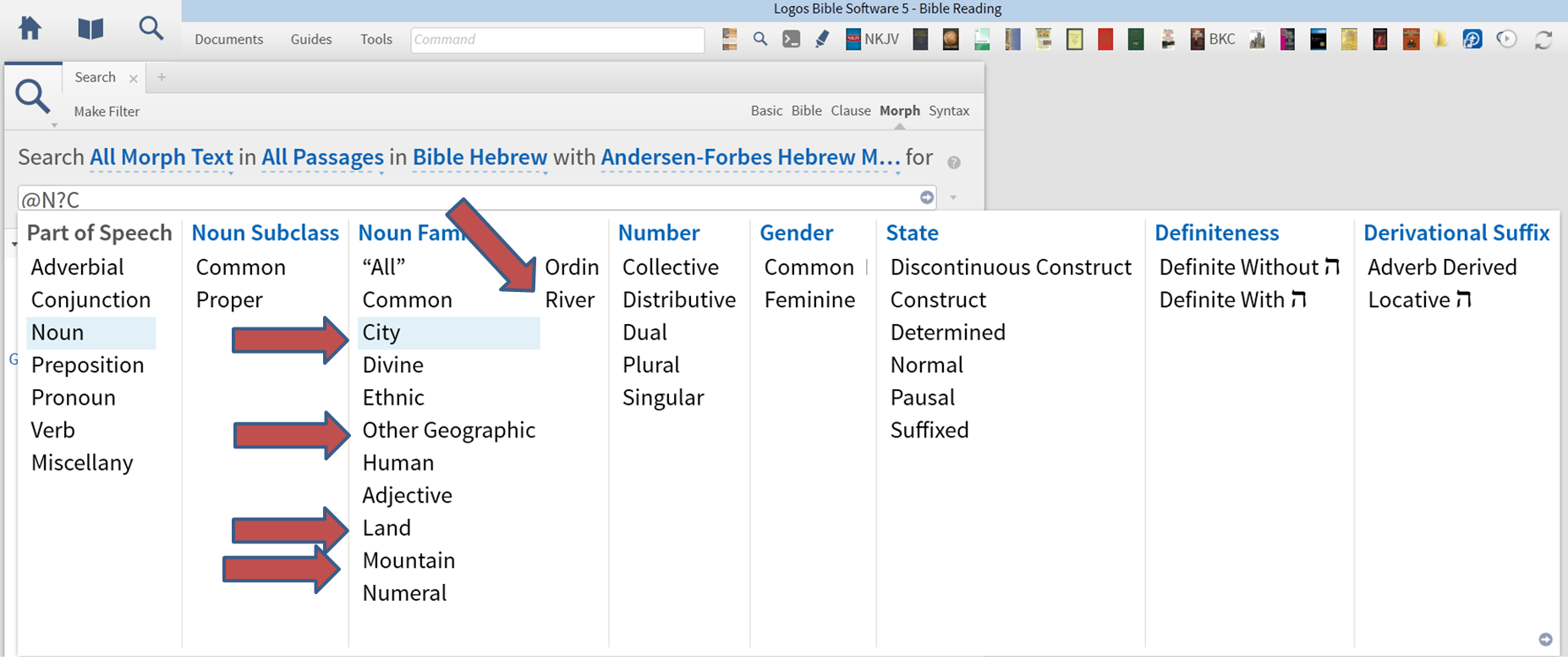Select Adverb Derived suffix
Image resolution: width=1568 pixels, height=666 pixels.
point(1442,267)
